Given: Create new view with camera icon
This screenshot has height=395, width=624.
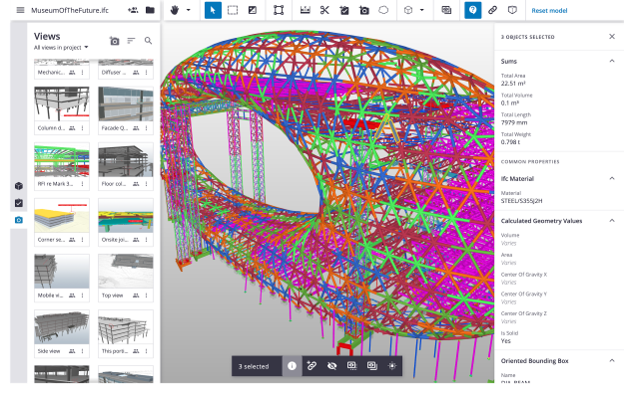Looking at the screenshot, I should pyautogui.click(x=115, y=41).
